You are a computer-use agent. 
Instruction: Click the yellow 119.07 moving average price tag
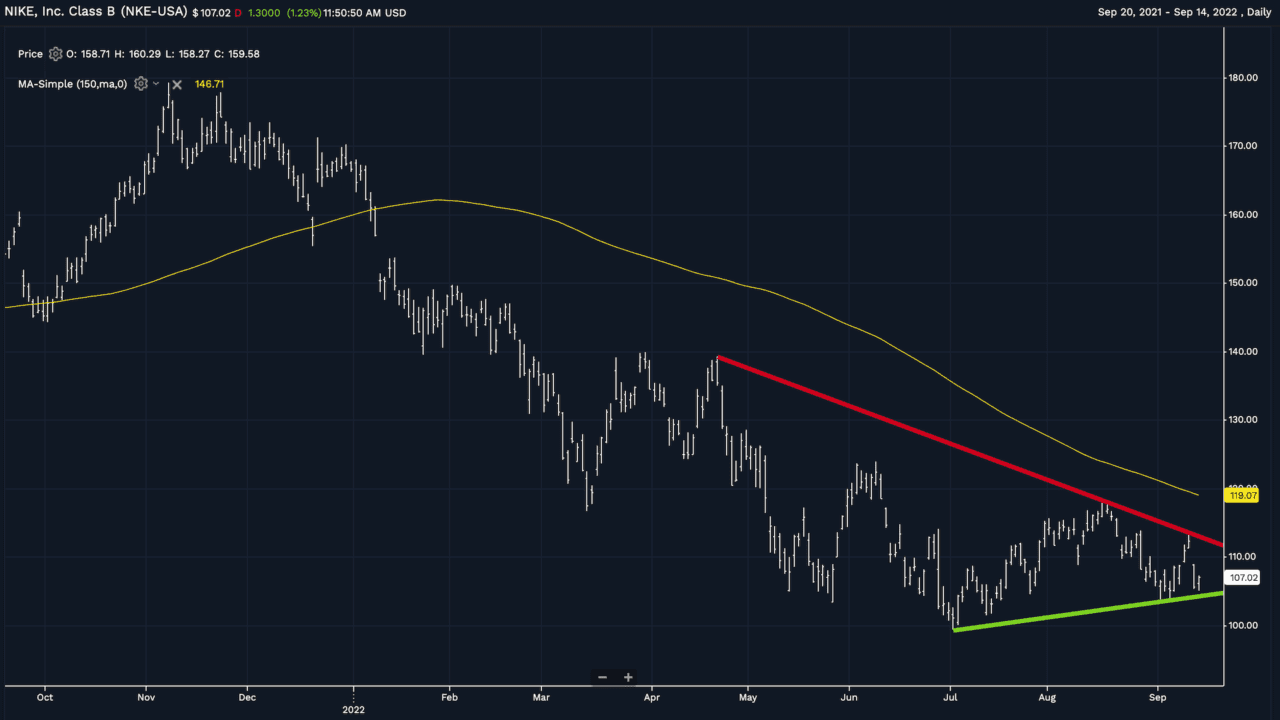pos(1242,494)
